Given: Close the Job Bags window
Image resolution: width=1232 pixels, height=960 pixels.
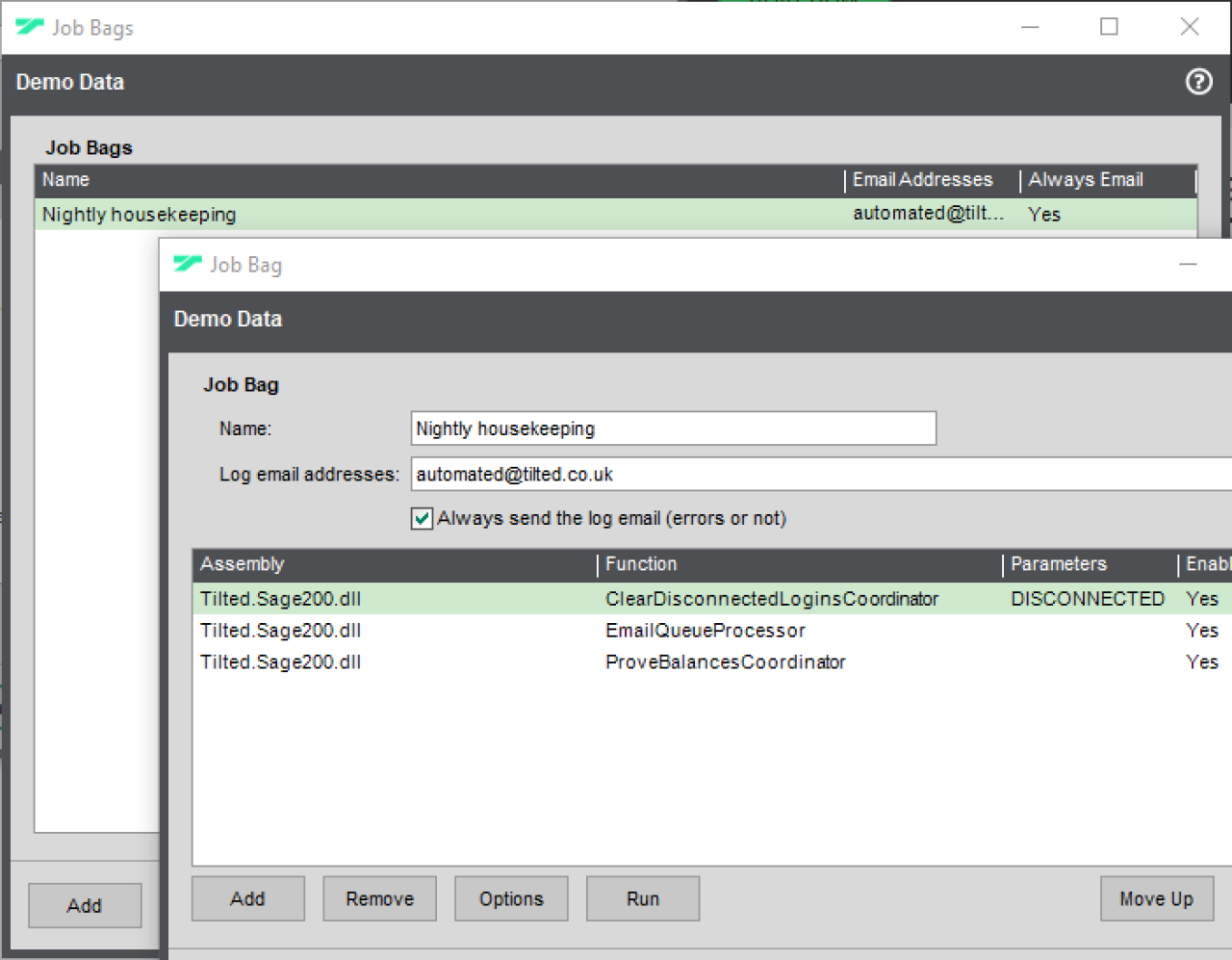Looking at the screenshot, I should pyautogui.click(x=1190, y=27).
